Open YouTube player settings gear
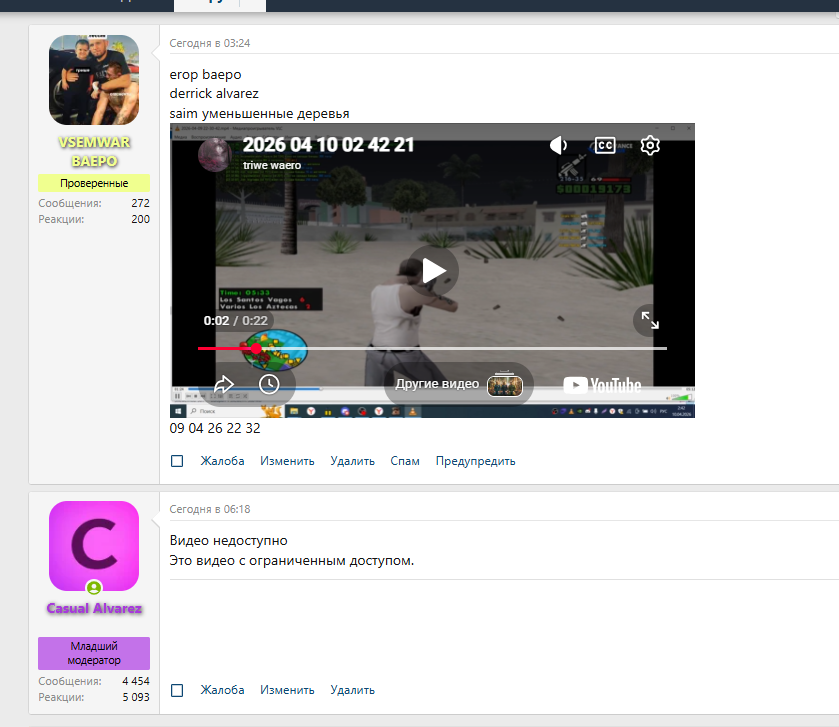 pos(650,145)
